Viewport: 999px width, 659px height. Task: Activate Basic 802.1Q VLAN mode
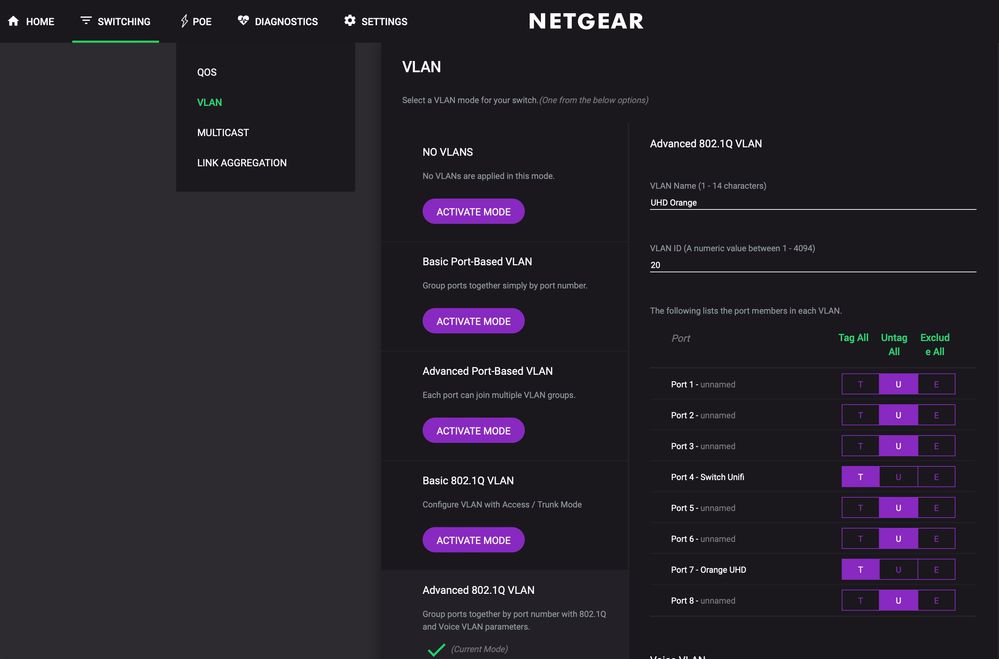click(x=473, y=540)
